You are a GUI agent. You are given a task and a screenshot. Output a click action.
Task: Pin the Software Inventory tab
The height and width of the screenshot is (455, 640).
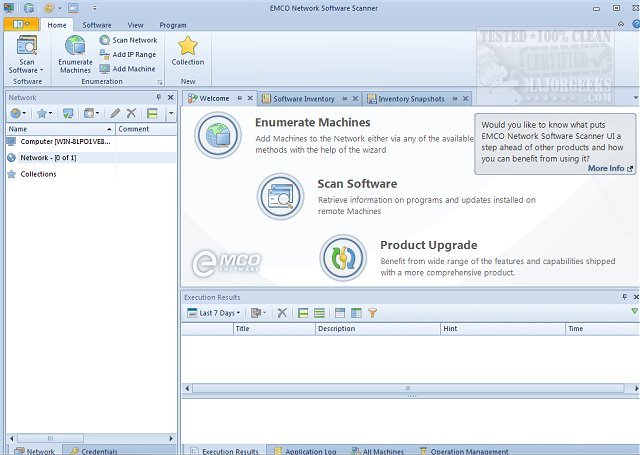pyautogui.click(x=344, y=99)
